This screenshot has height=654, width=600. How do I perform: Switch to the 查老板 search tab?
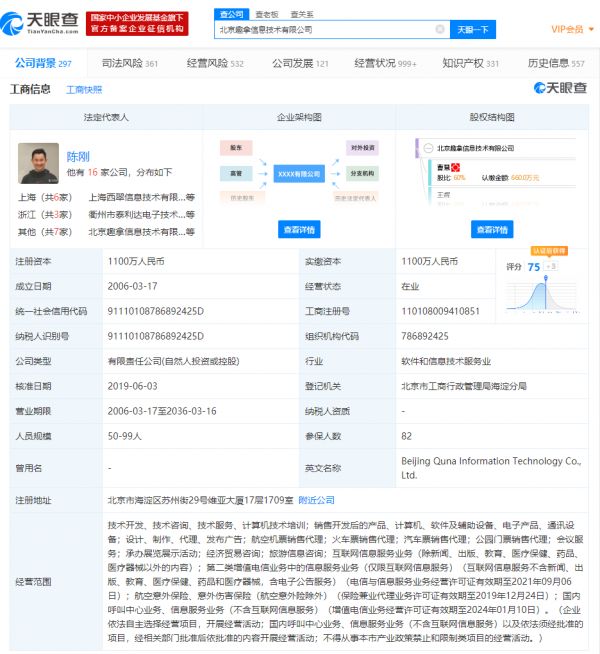267,14
